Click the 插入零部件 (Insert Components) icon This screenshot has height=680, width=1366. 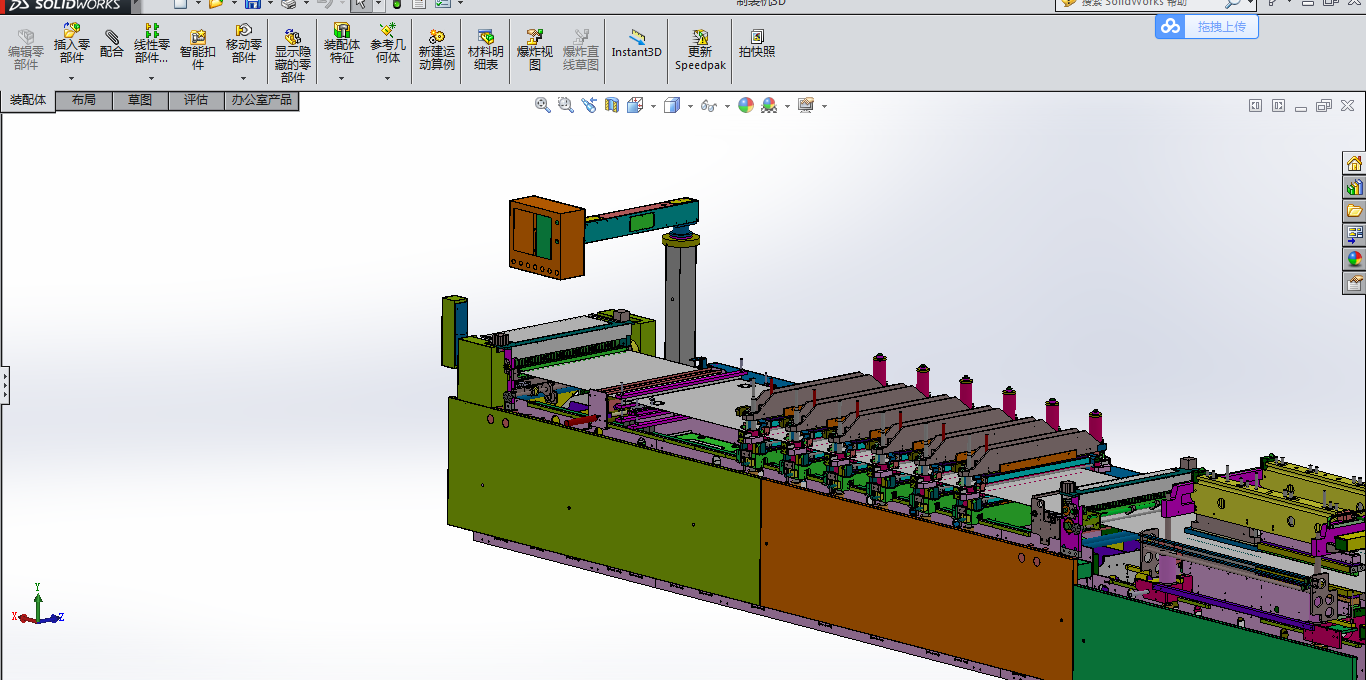tap(71, 32)
